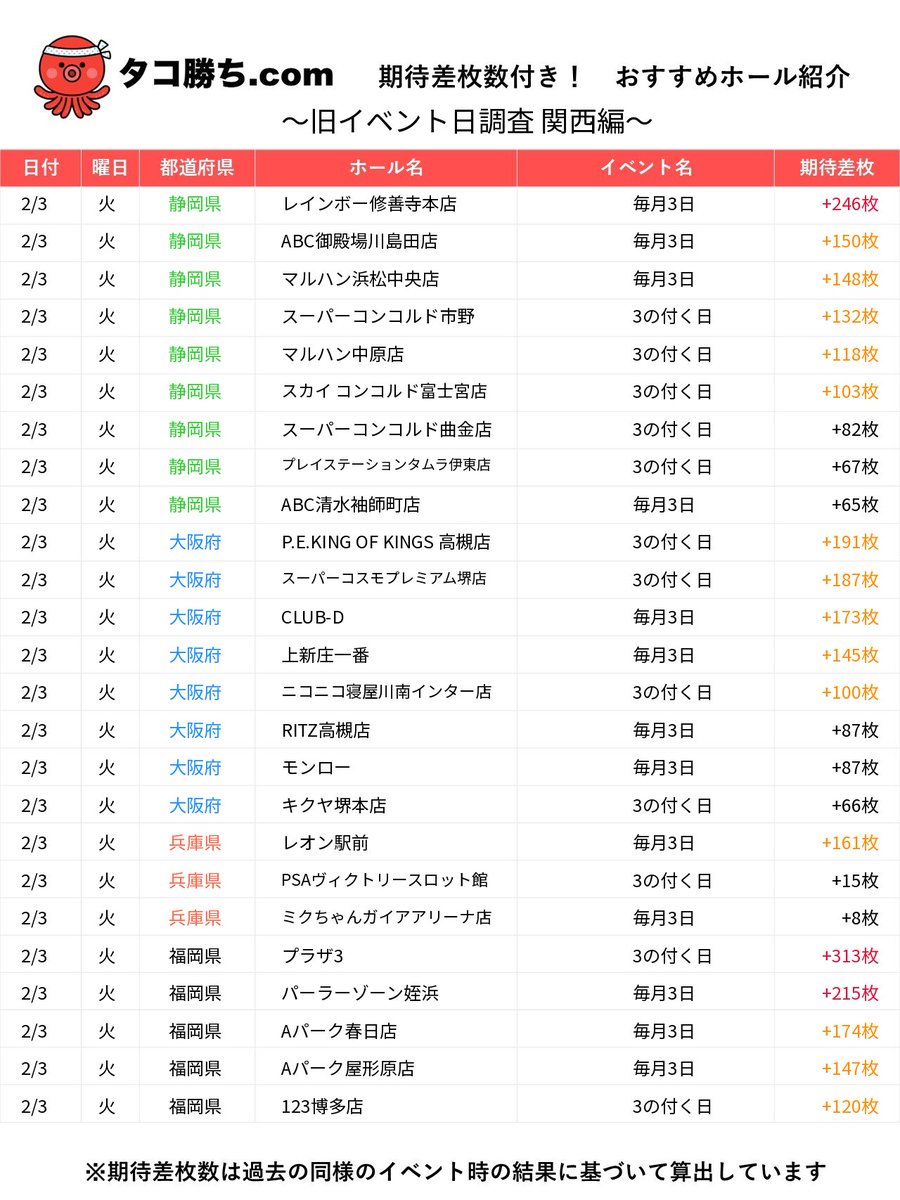Click the +150枚 value
Image resolution: width=900 pixels, height=1200 pixels.
(x=849, y=241)
